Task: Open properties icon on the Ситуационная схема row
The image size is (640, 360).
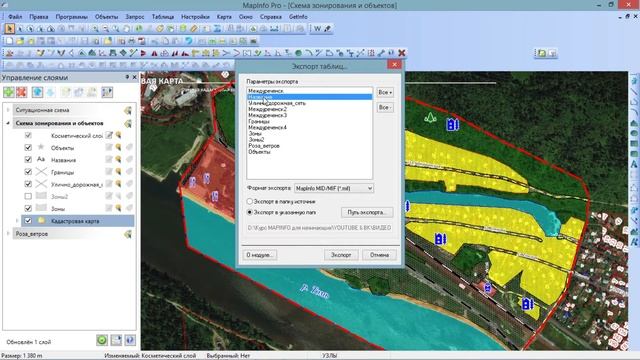Action: click(128, 110)
